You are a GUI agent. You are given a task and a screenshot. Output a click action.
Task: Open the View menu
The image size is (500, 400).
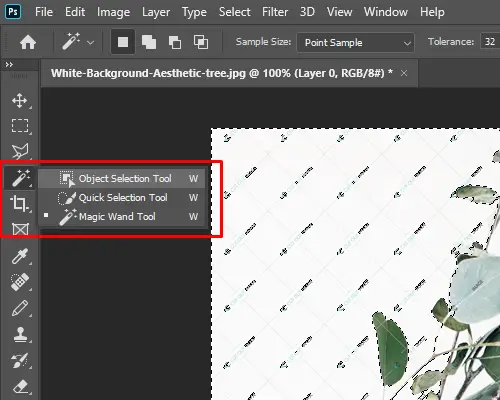[339, 12]
